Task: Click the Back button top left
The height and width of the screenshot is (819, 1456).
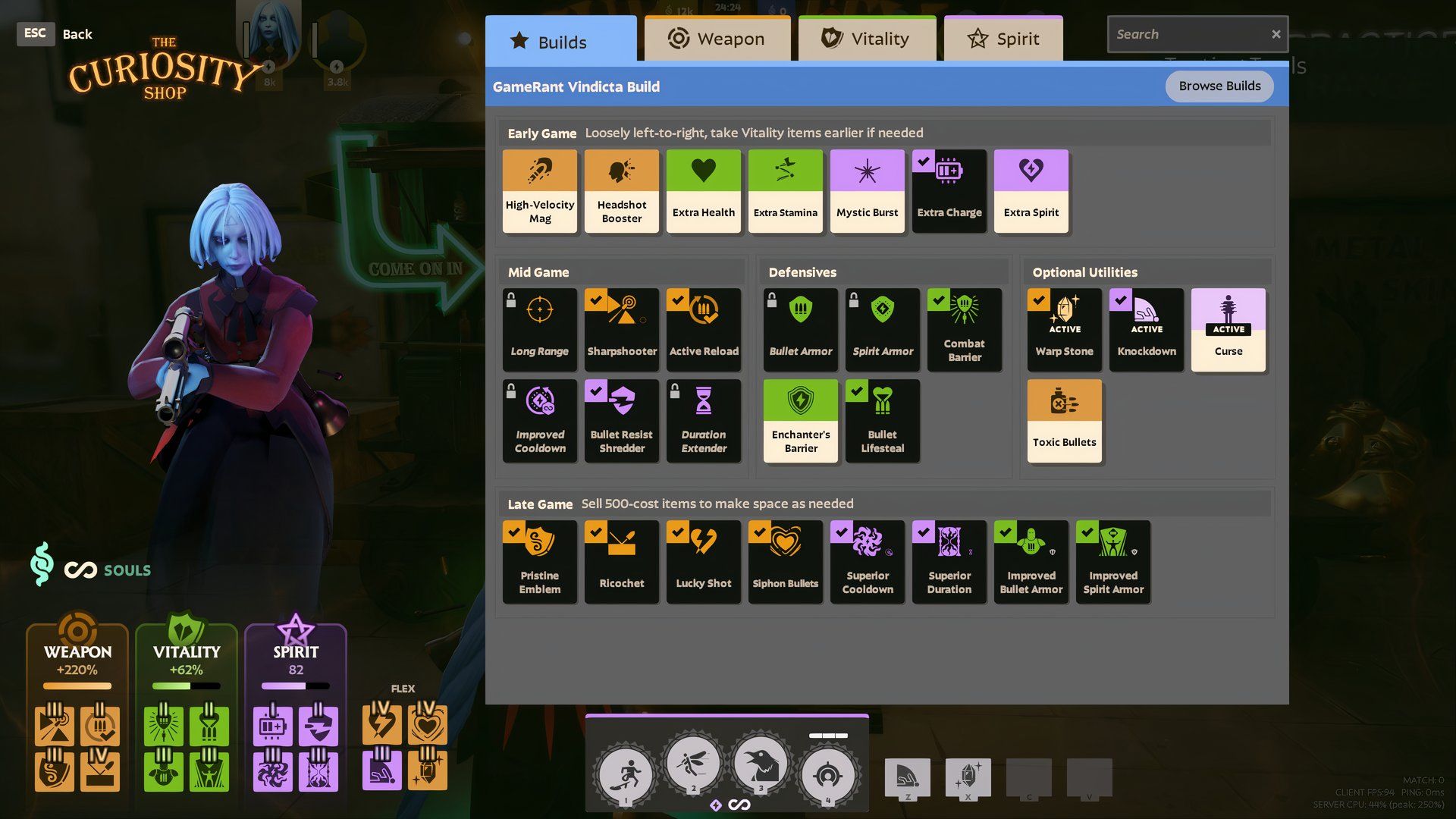Action: coord(77,33)
